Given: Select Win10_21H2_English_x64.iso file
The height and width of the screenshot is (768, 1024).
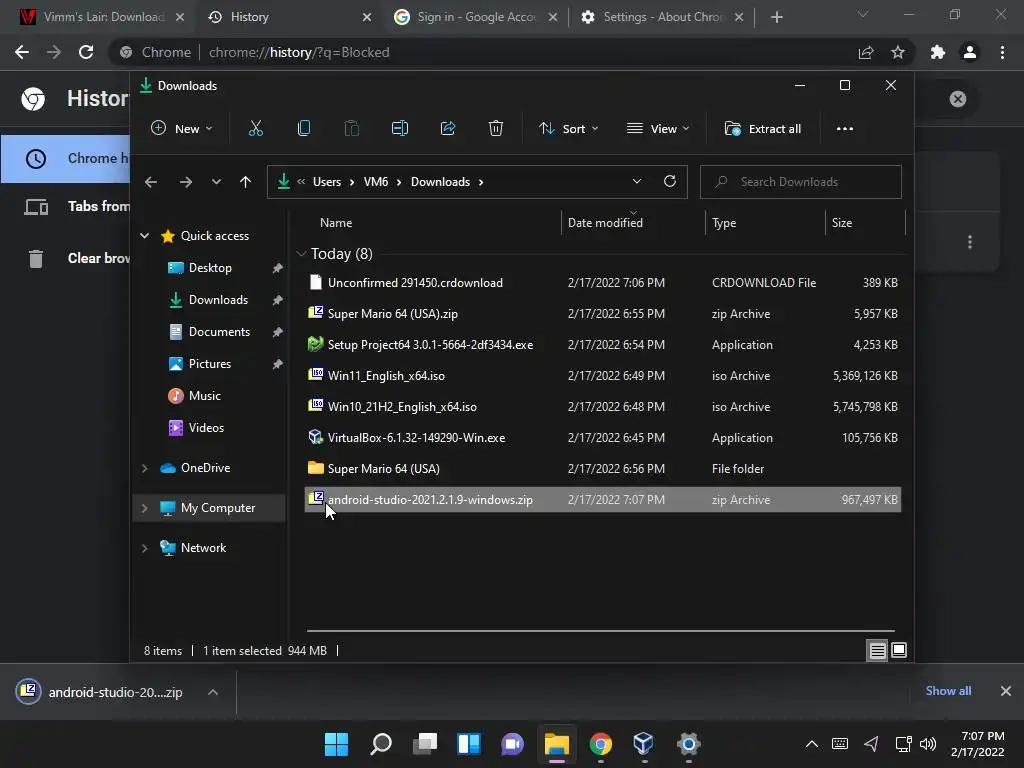Looking at the screenshot, I should [x=603, y=407].
